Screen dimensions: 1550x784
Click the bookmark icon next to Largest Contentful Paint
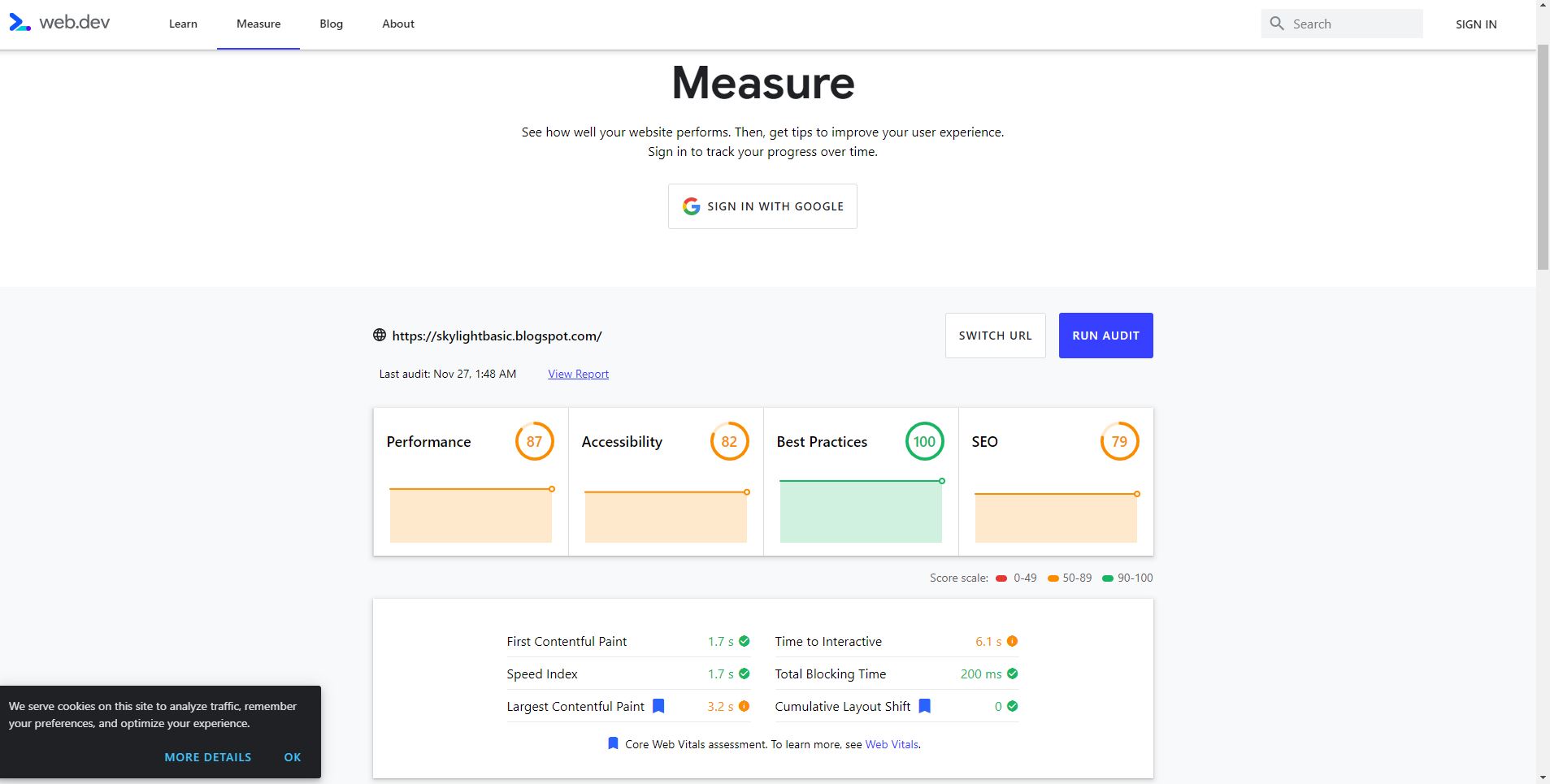coord(659,706)
